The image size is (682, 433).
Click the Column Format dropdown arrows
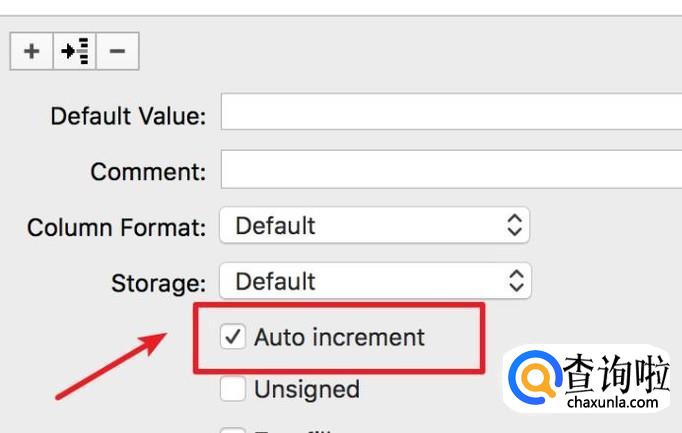tap(514, 226)
